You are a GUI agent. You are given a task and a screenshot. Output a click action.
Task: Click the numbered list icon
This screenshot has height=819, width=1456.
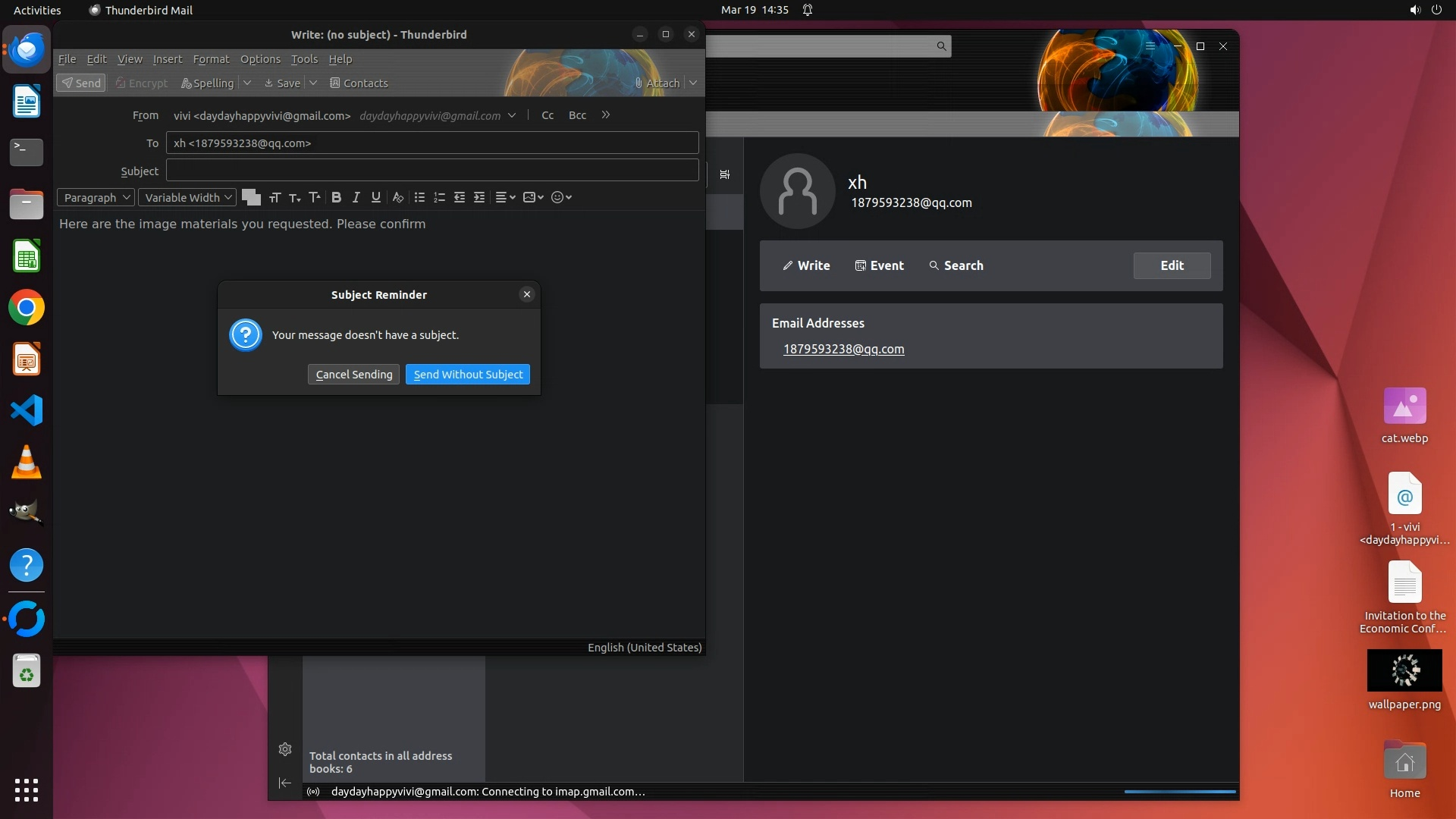pyautogui.click(x=439, y=197)
